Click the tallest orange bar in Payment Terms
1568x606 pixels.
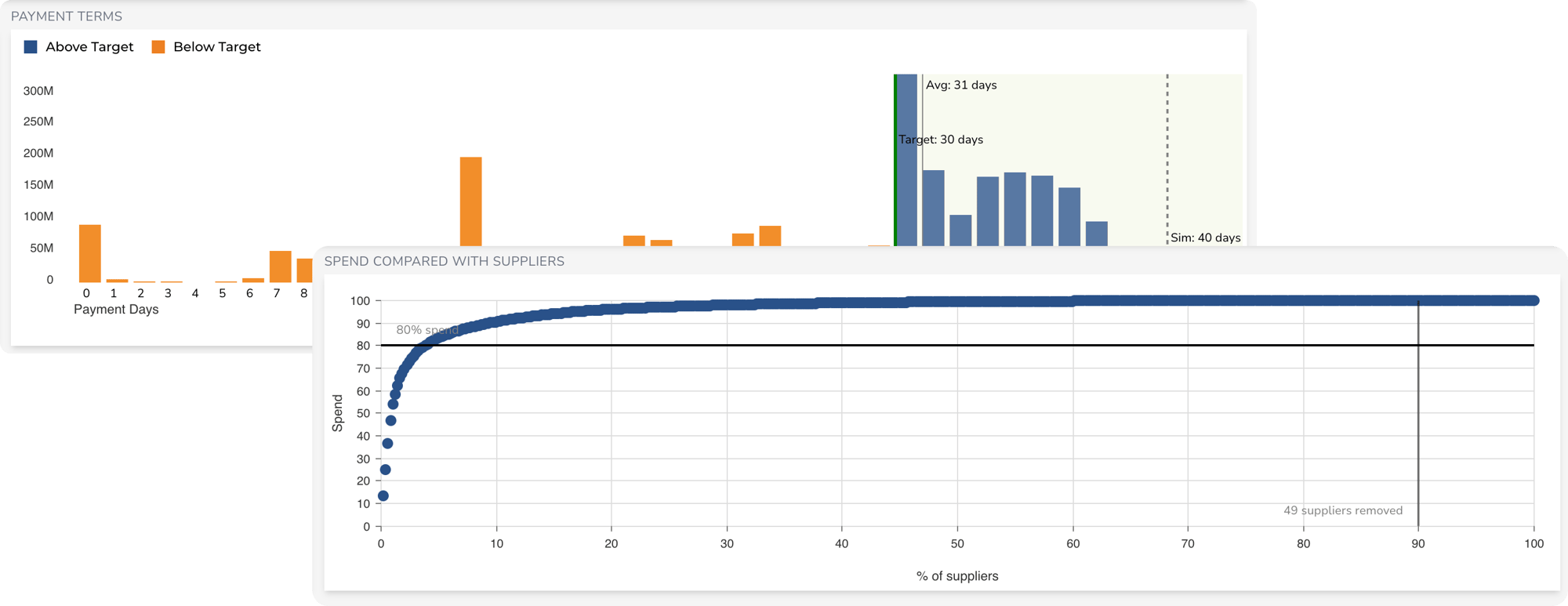pos(470,201)
